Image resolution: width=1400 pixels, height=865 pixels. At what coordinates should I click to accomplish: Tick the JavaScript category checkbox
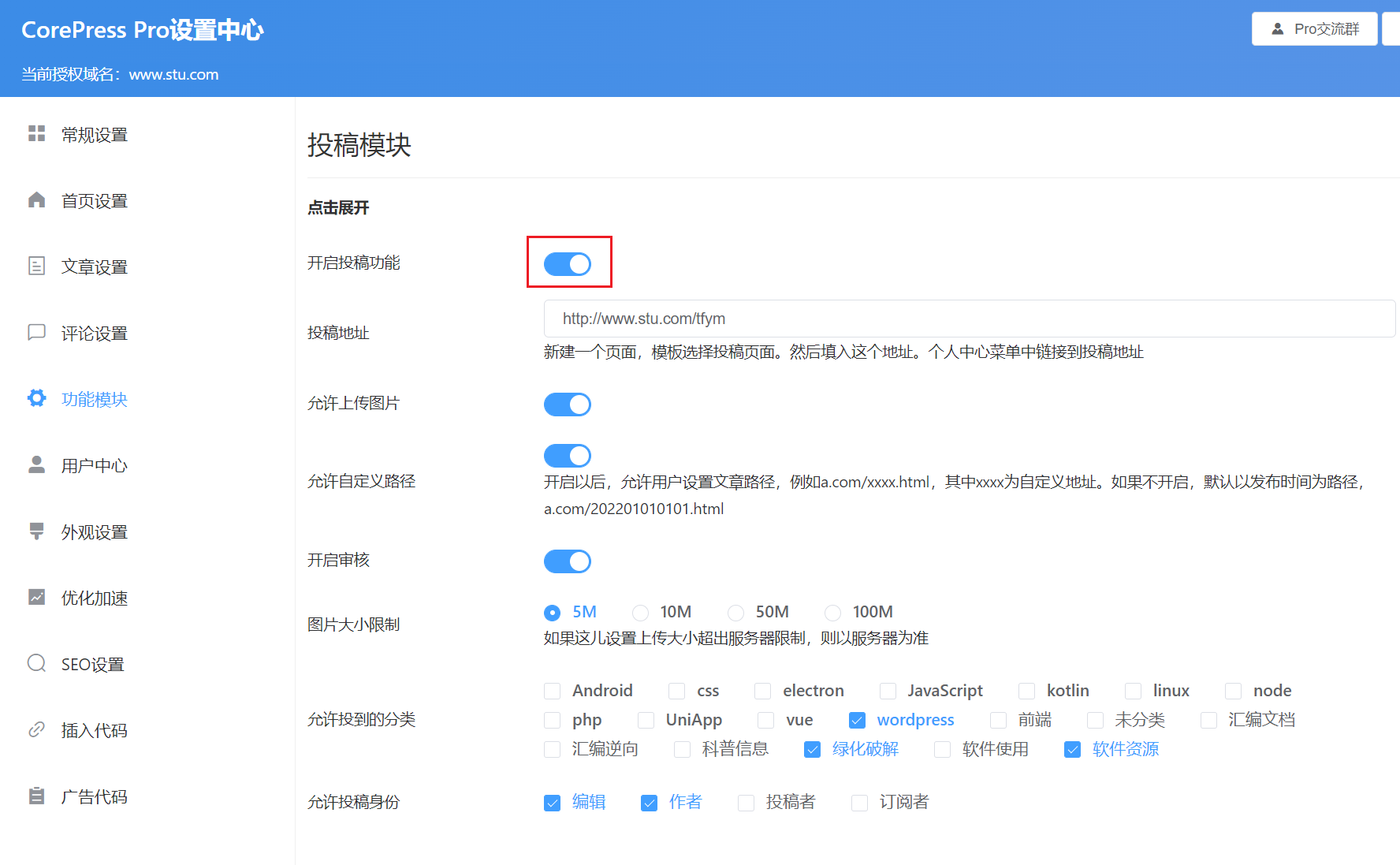(888, 692)
